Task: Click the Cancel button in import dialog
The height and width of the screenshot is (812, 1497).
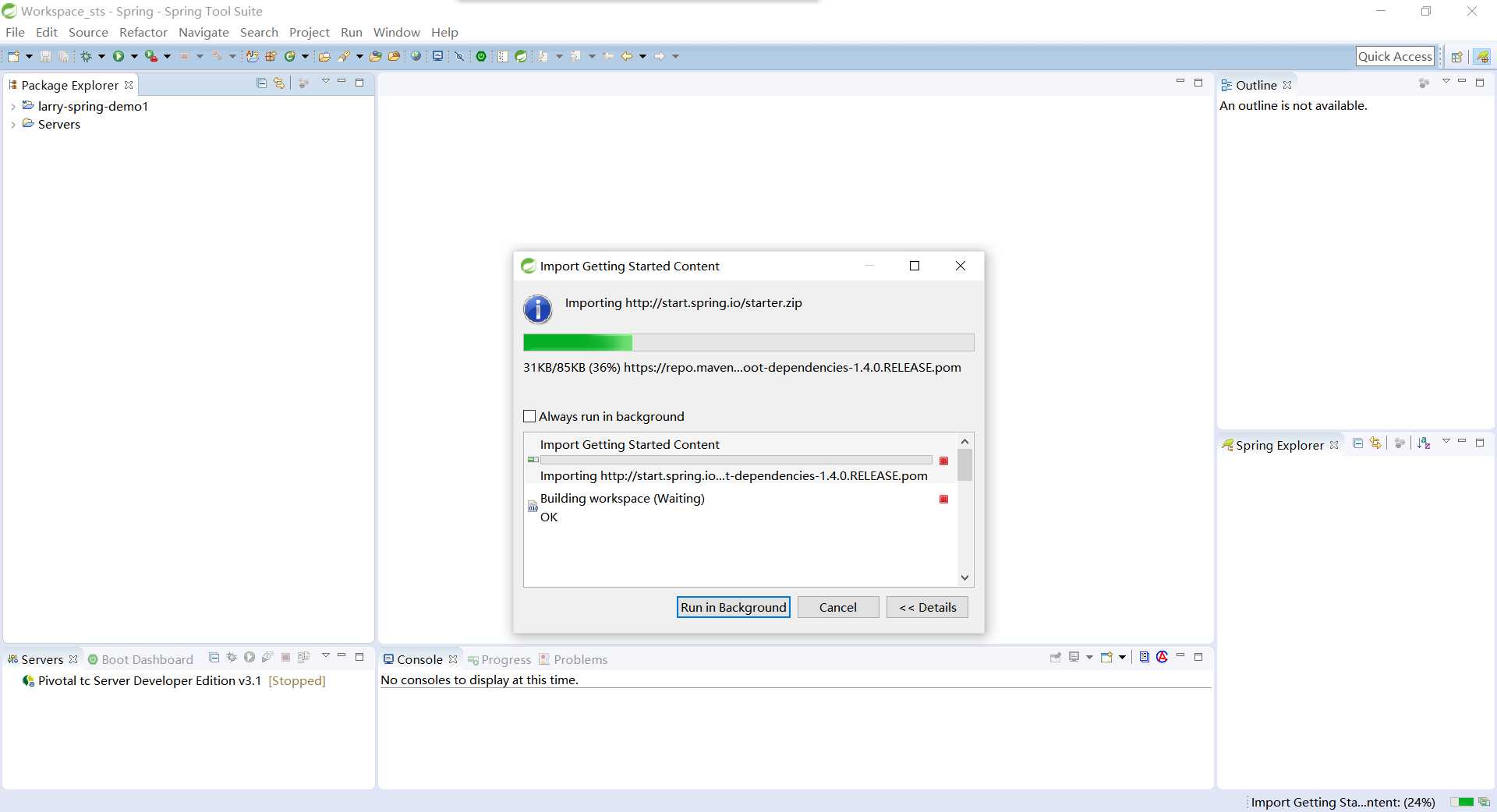Action: pos(838,607)
